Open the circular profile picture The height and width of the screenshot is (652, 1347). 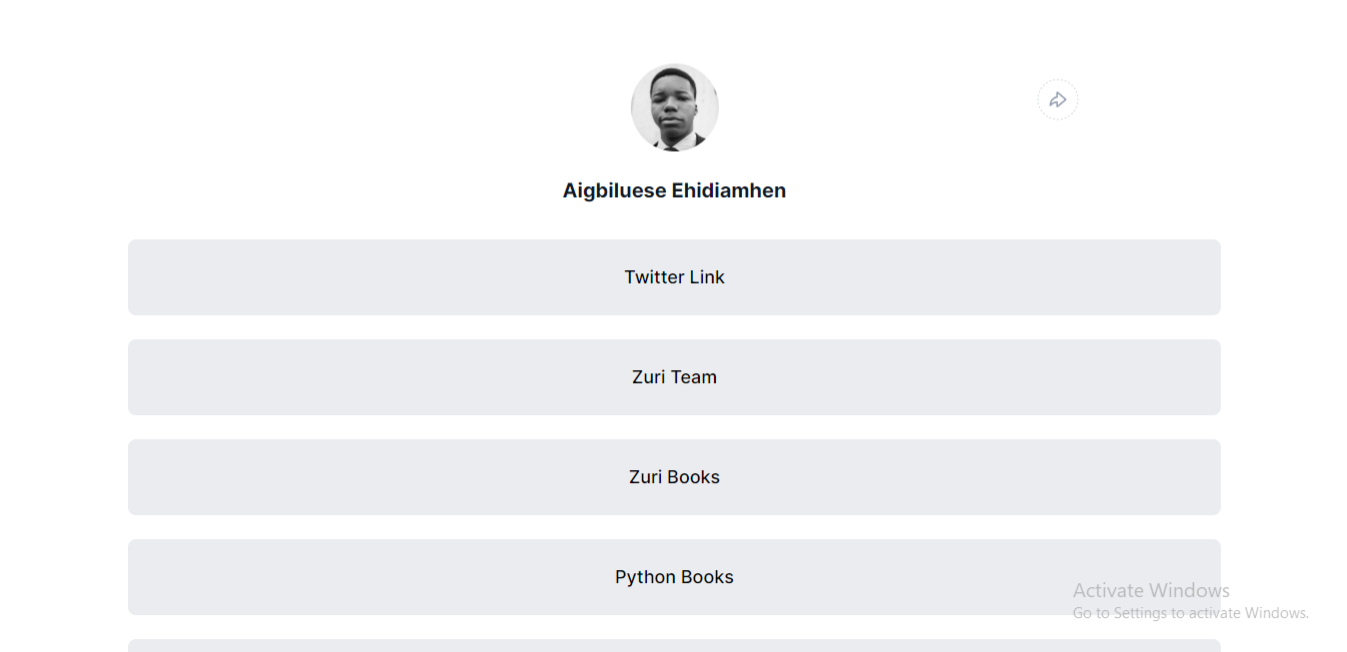click(x=674, y=108)
